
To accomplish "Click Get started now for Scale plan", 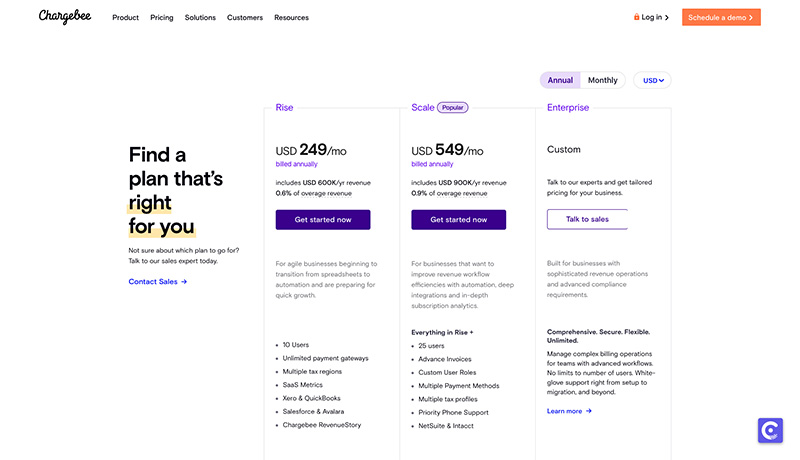I will coord(459,220).
